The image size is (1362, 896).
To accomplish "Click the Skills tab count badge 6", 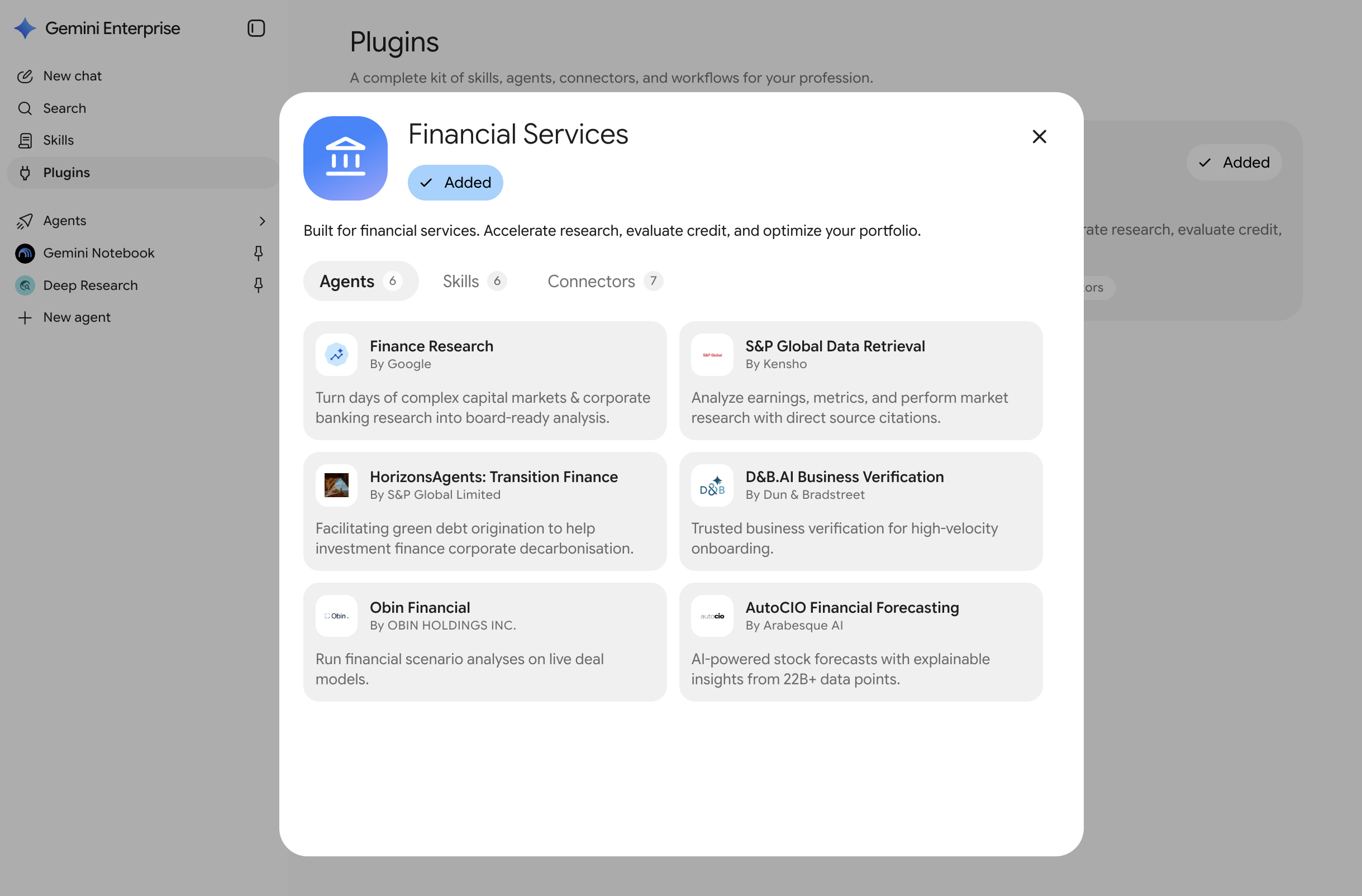I will coord(497,281).
